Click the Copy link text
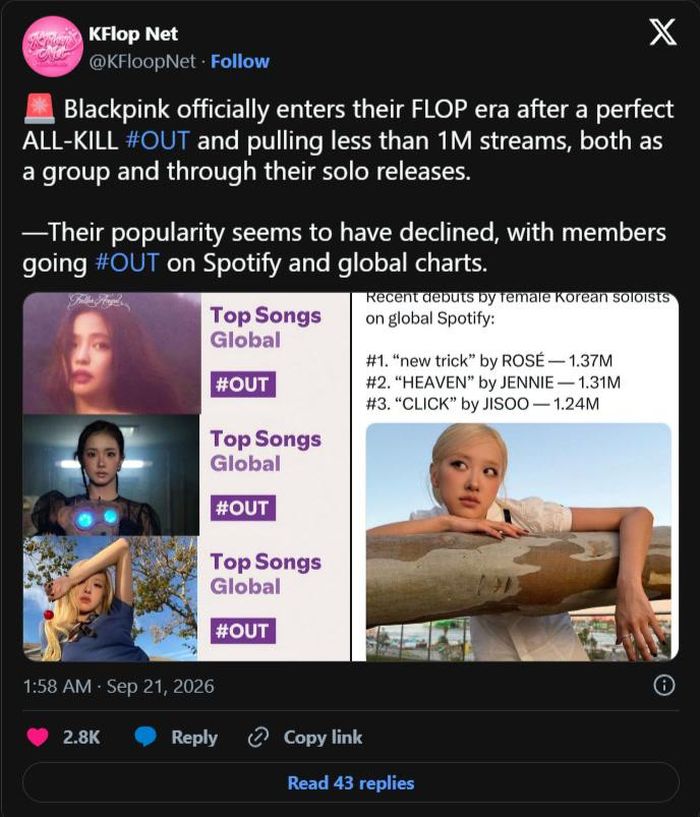 point(323,737)
